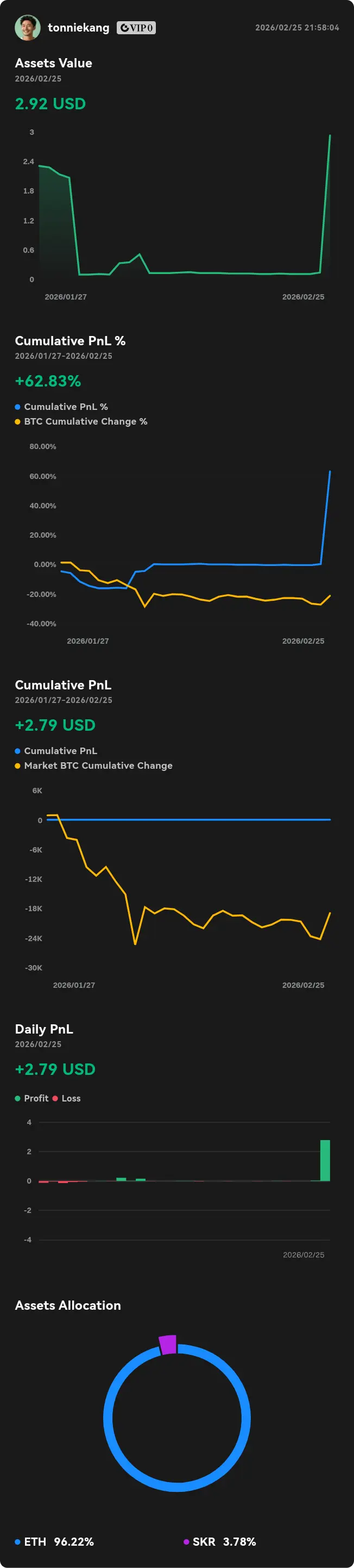Click the purple SKR segment of the donut
The width and height of the screenshot is (354, 1568).
coord(168,1345)
